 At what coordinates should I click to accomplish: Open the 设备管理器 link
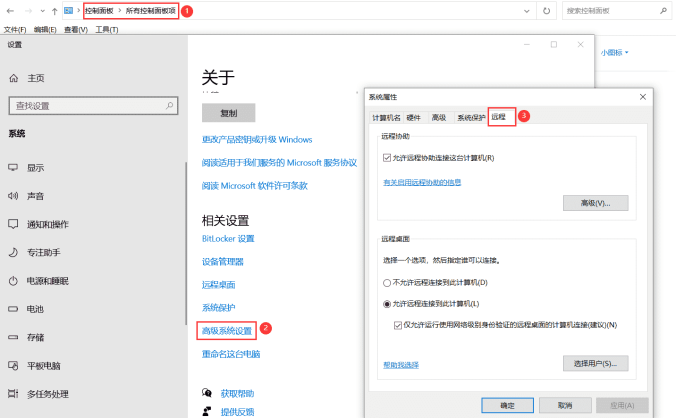[222, 262]
